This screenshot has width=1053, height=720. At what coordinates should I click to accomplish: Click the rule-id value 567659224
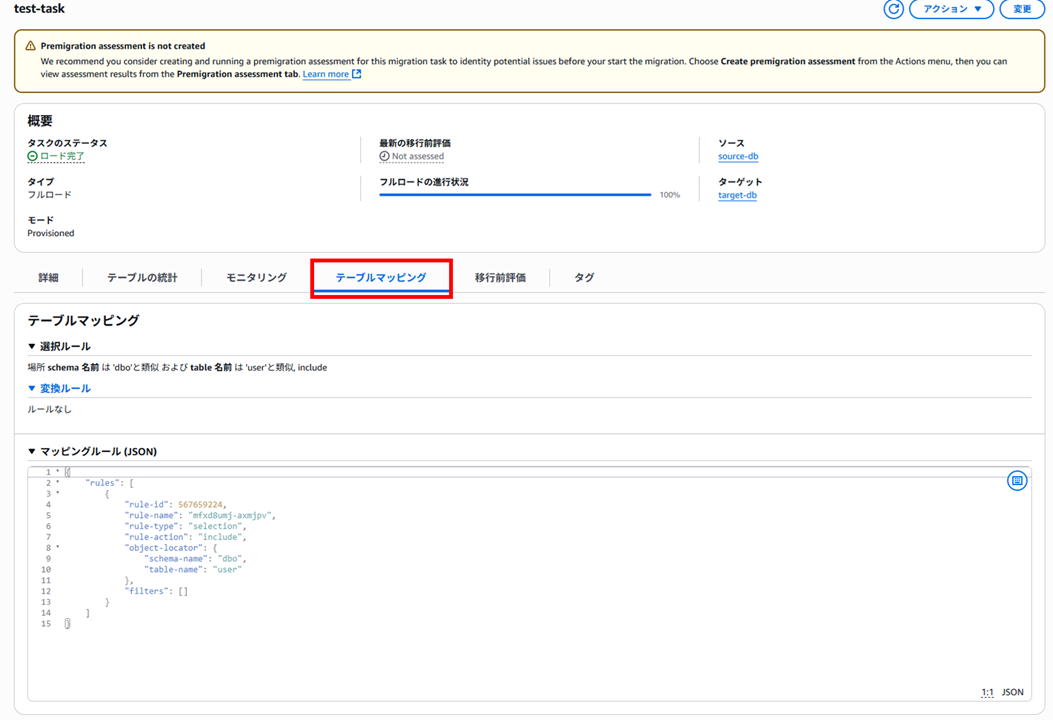click(x=200, y=504)
